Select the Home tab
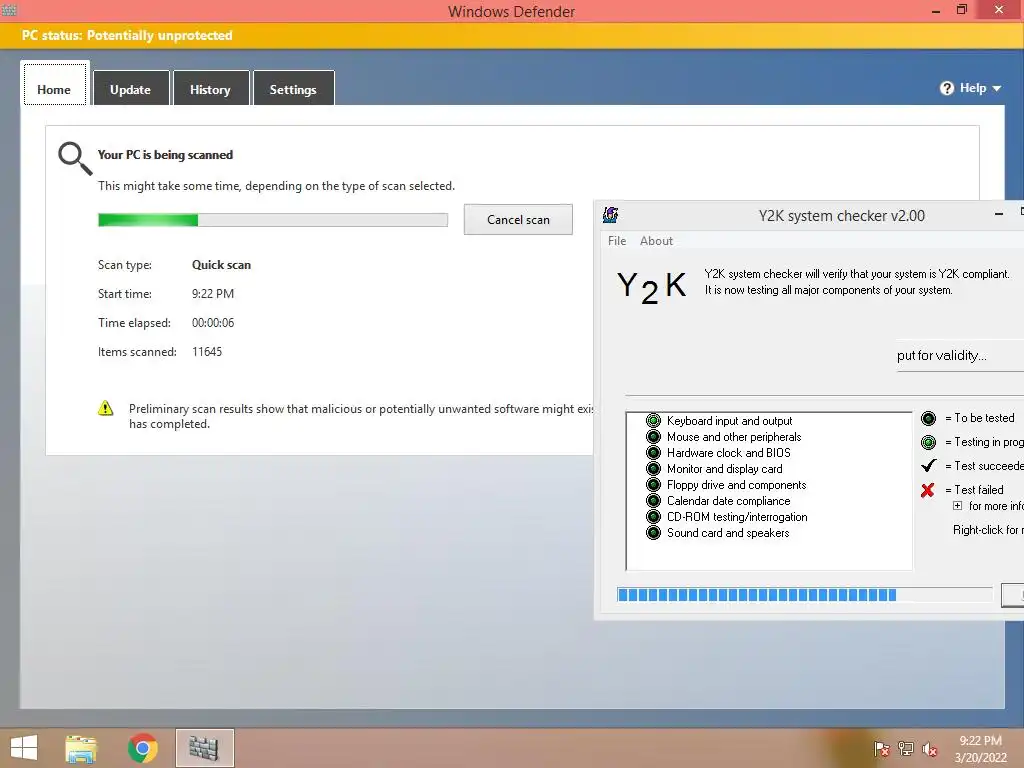Viewport: 1024px width, 768px height. (x=54, y=84)
